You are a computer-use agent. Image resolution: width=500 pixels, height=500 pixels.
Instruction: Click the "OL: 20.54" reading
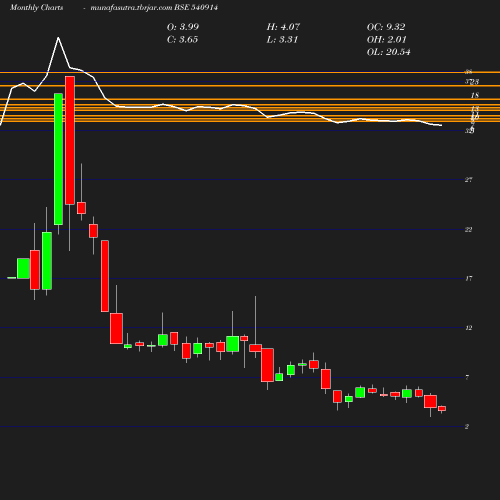click(x=388, y=52)
